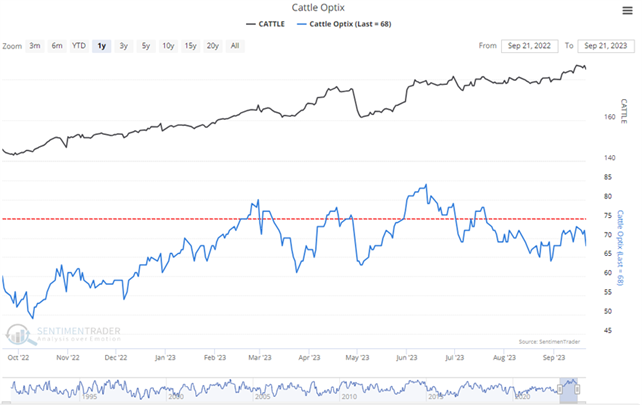Set the zoom to 5y
The image size is (642, 405).
click(x=145, y=46)
